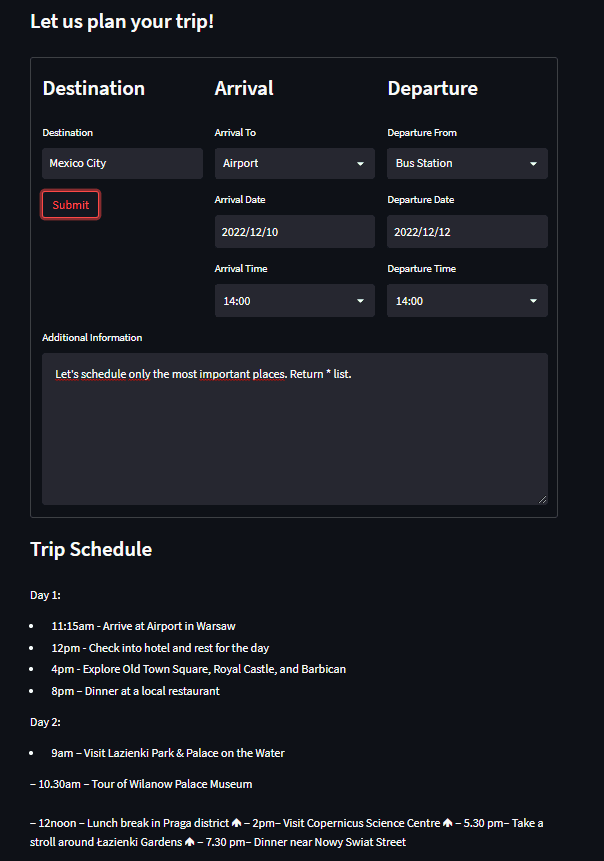Click the Arrival Time chevron icon
The width and height of the screenshot is (604, 861).
[360, 301]
